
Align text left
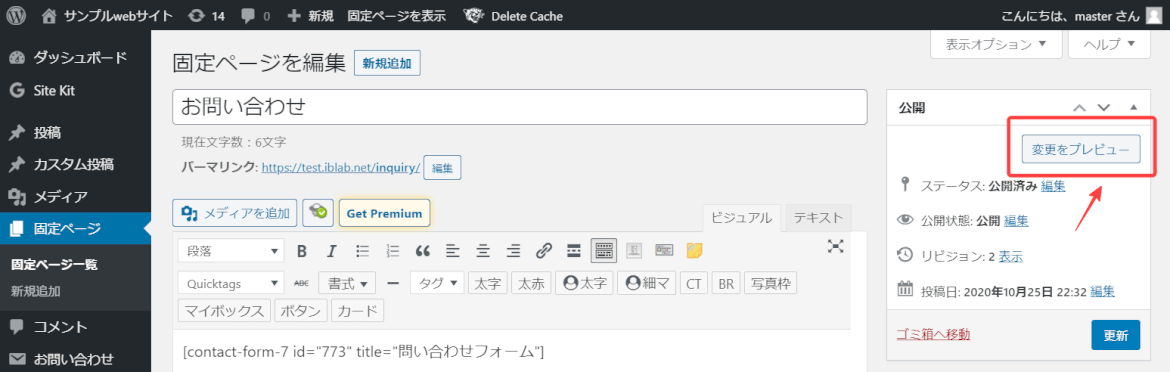click(x=454, y=250)
